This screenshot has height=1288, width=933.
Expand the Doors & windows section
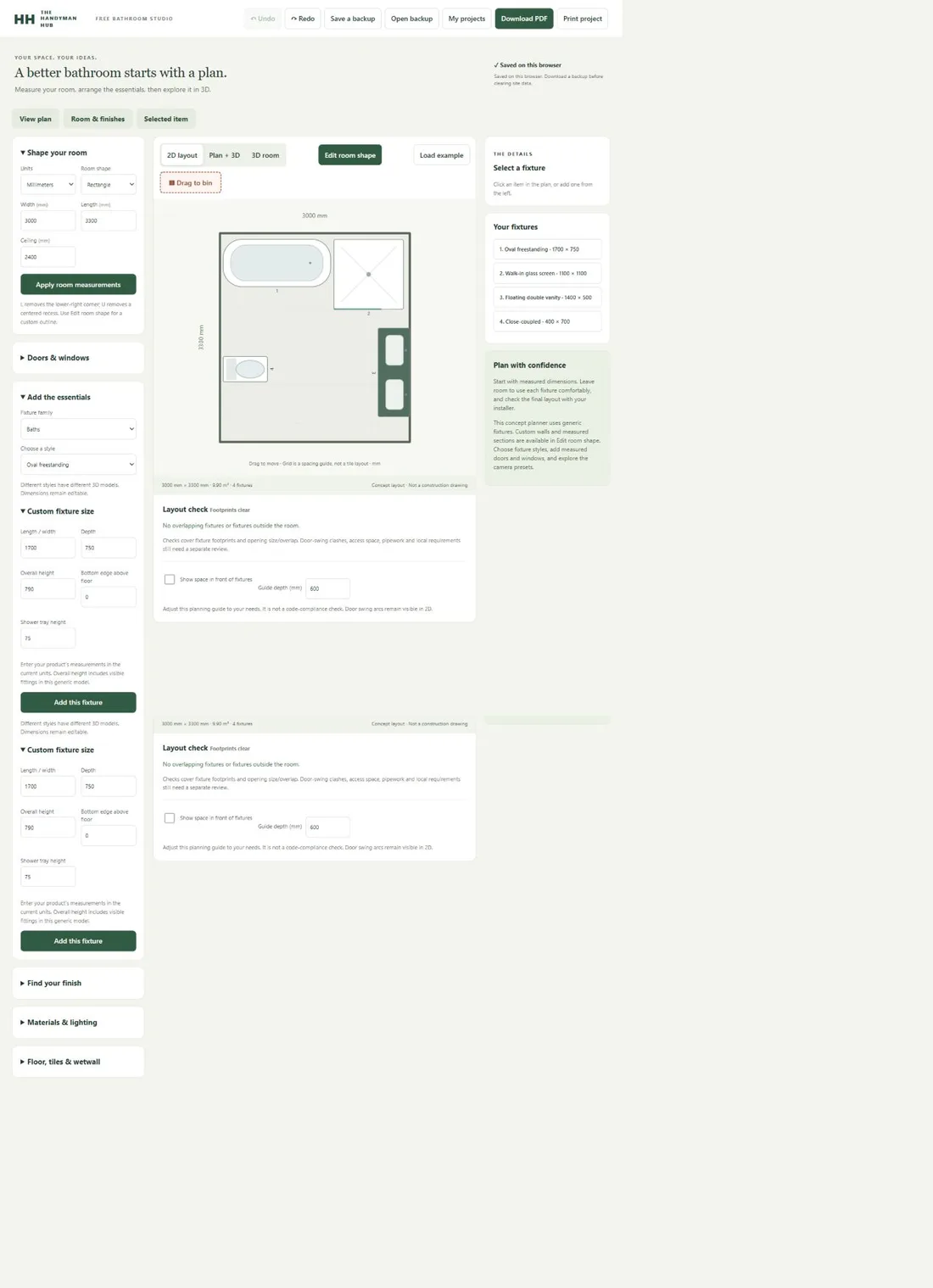tap(78, 358)
